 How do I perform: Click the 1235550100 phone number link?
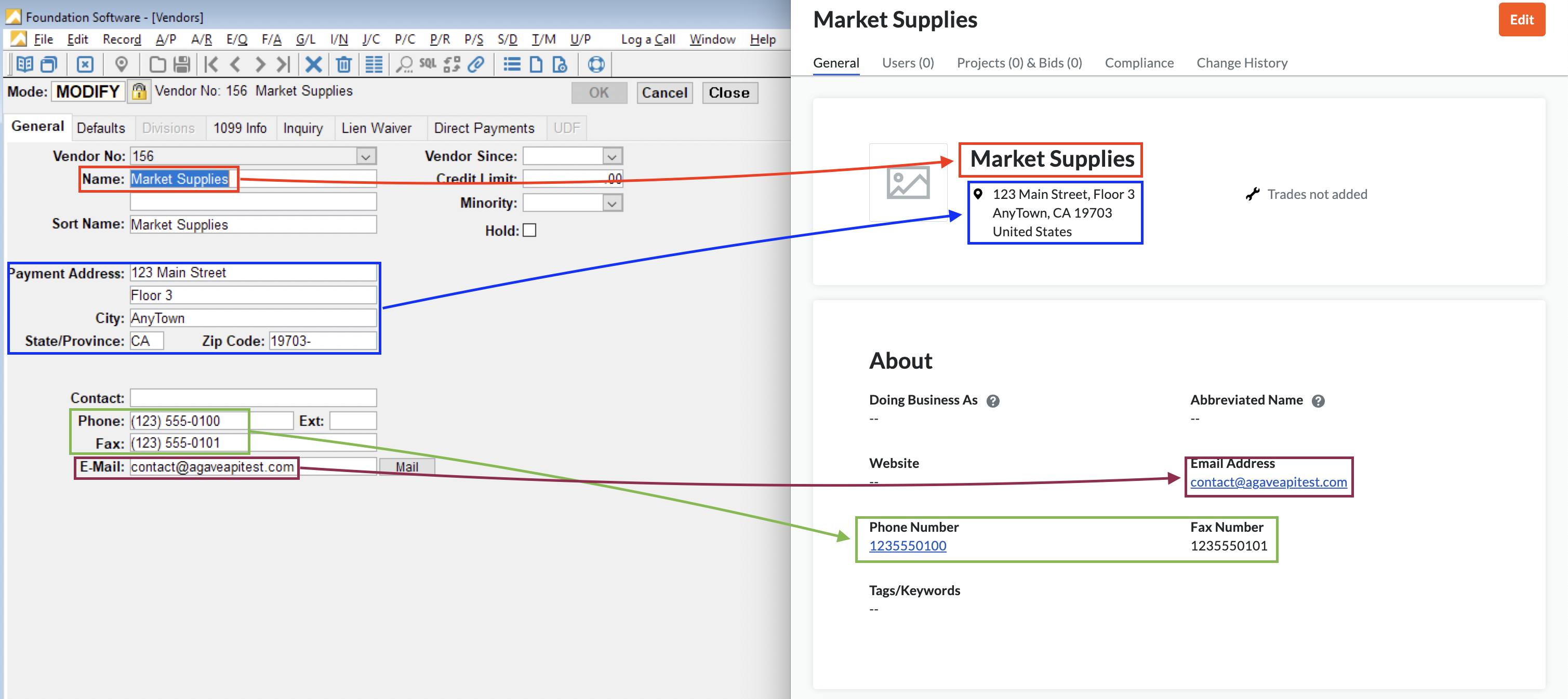tap(907, 546)
